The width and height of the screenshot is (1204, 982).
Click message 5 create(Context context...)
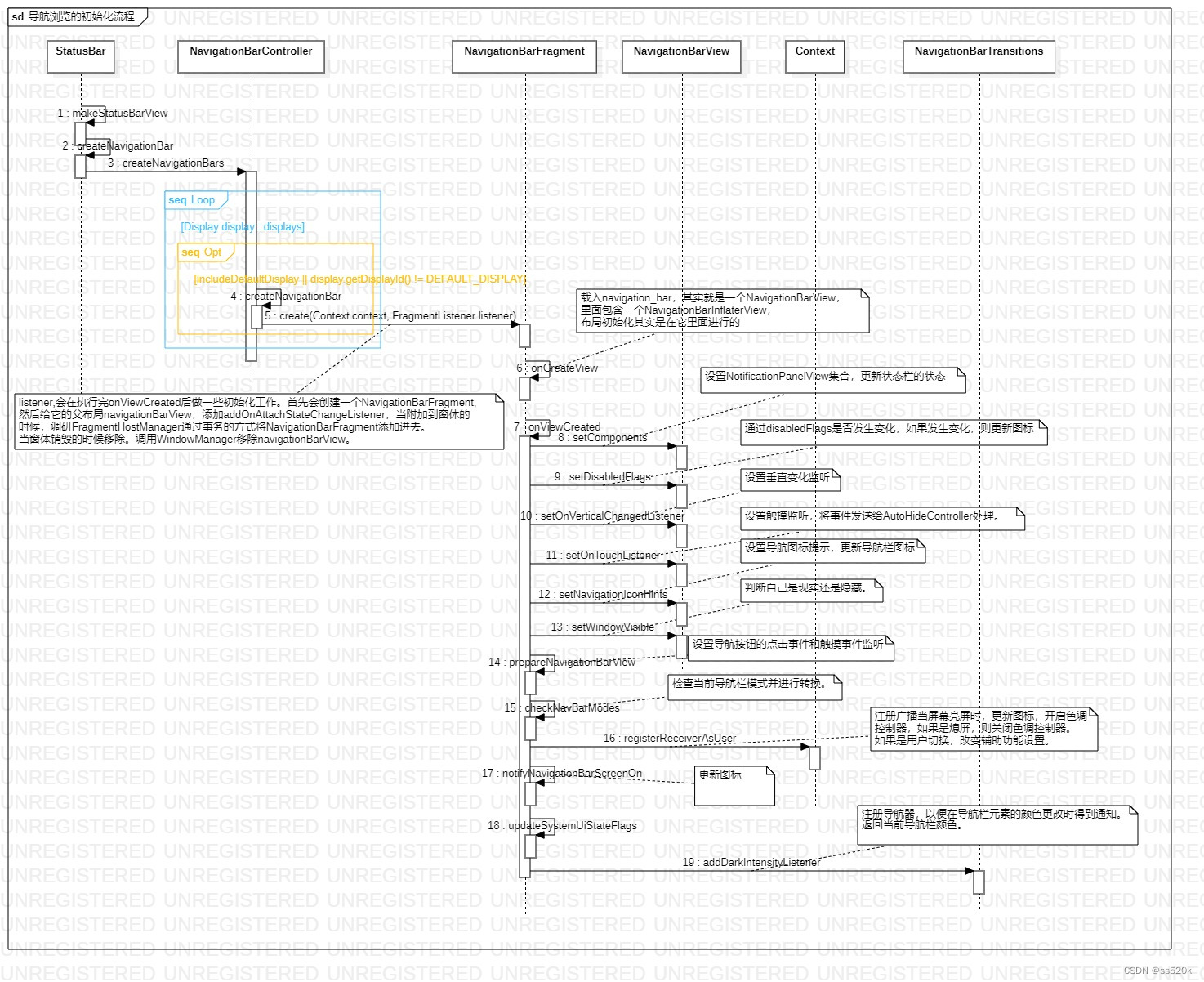[390, 316]
